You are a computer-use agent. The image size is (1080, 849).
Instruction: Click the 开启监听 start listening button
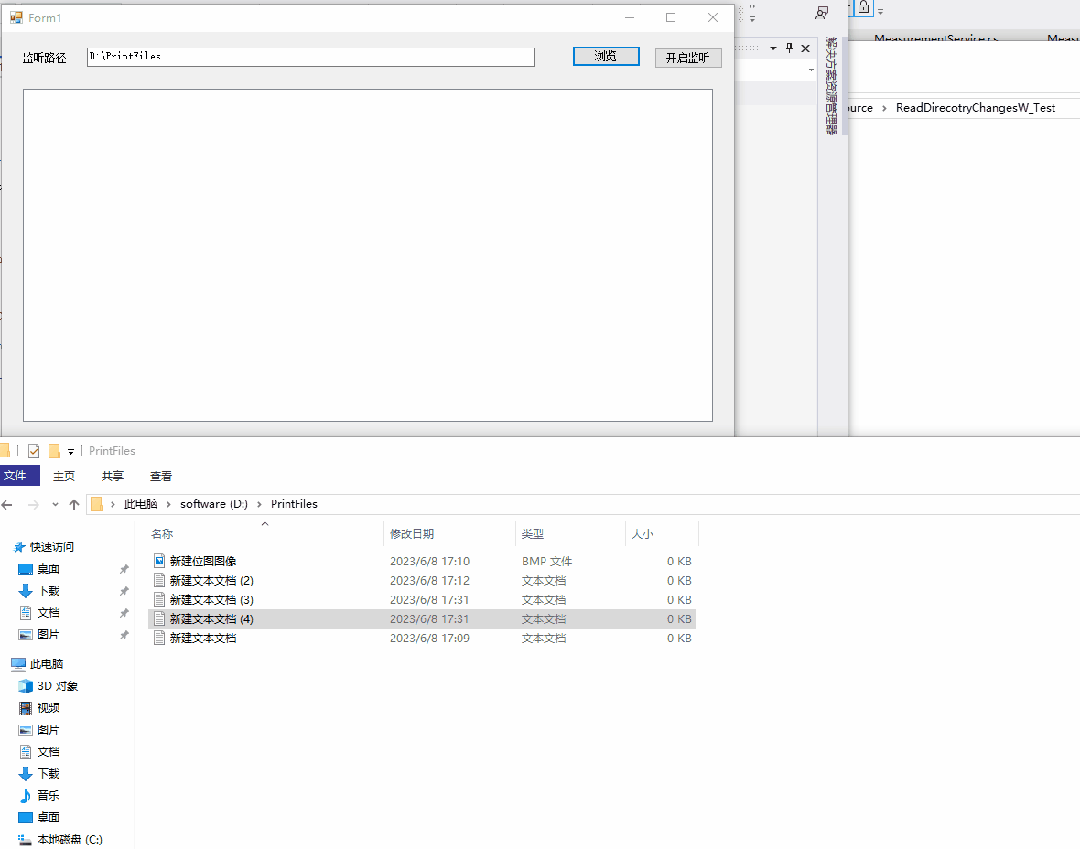click(x=688, y=58)
